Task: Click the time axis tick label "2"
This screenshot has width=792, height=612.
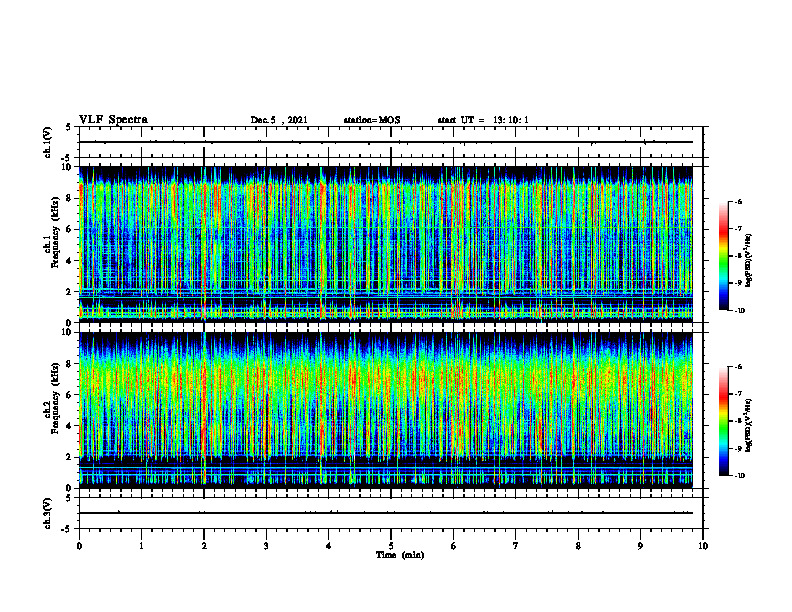Action: point(204,546)
